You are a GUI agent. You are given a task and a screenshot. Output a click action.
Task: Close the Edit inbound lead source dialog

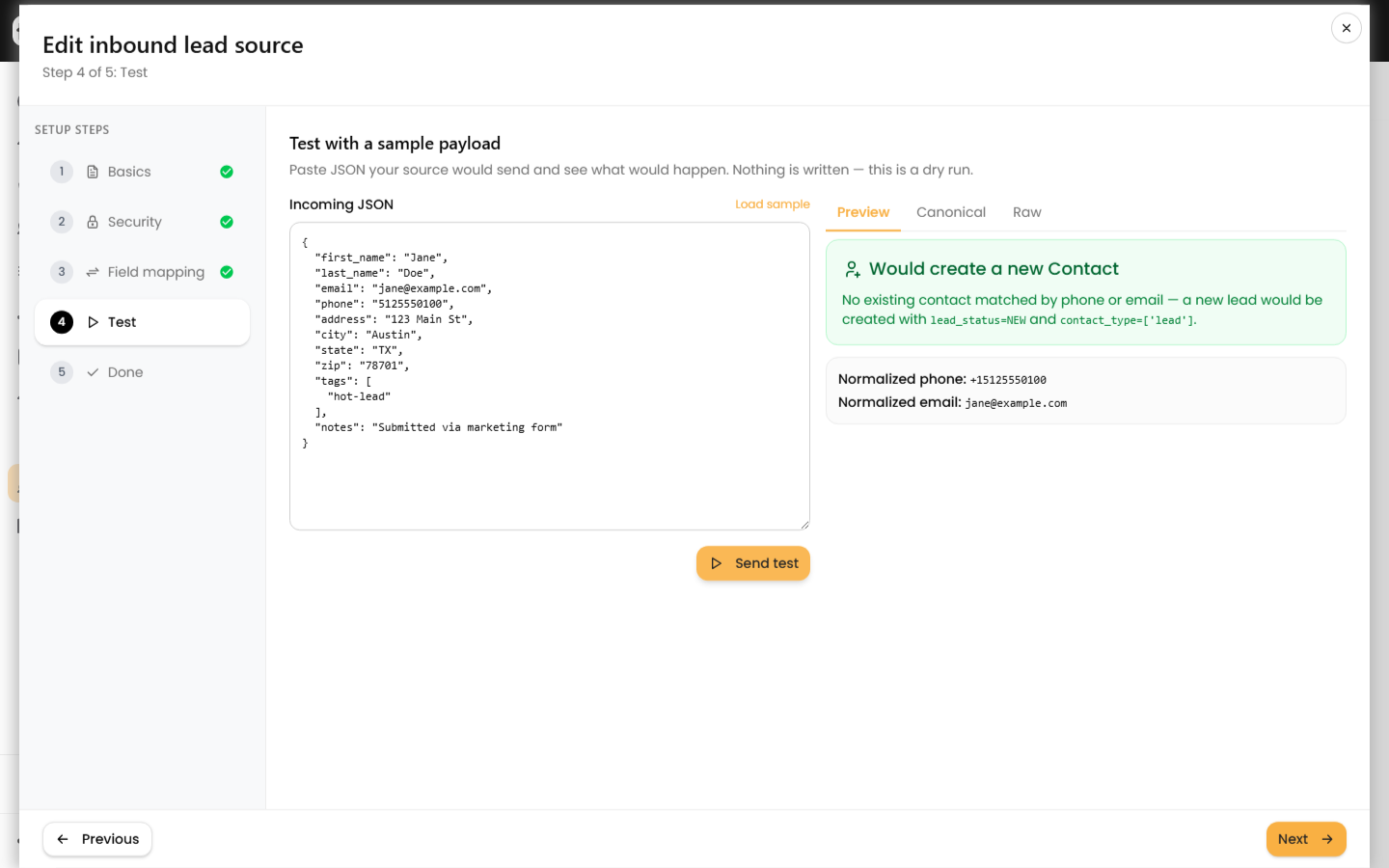pos(1346,28)
